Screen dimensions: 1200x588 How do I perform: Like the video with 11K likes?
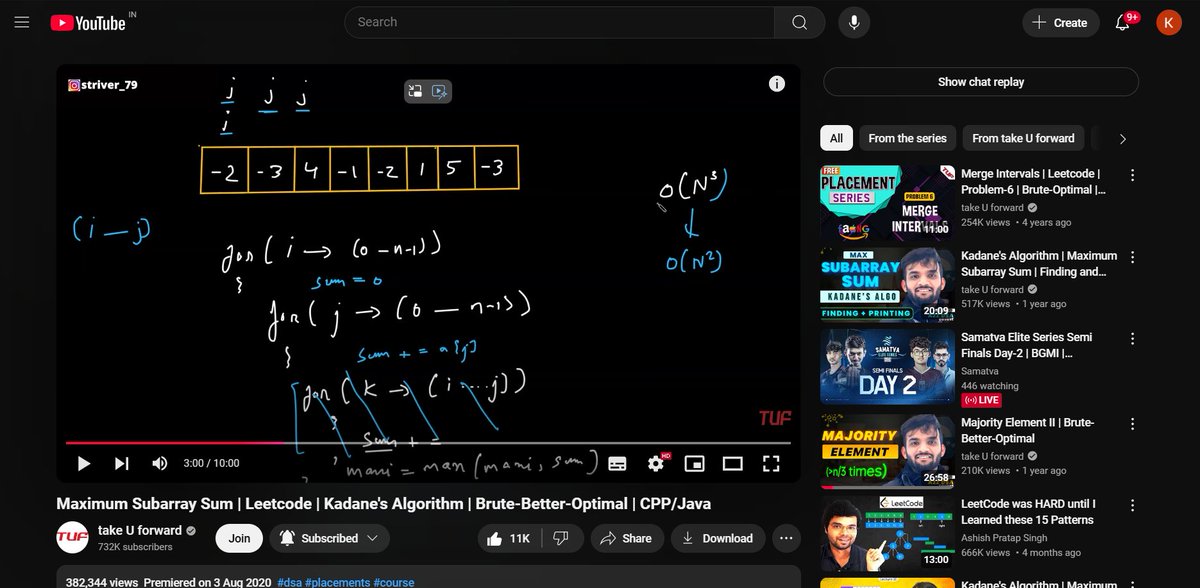pyautogui.click(x=509, y=538)
